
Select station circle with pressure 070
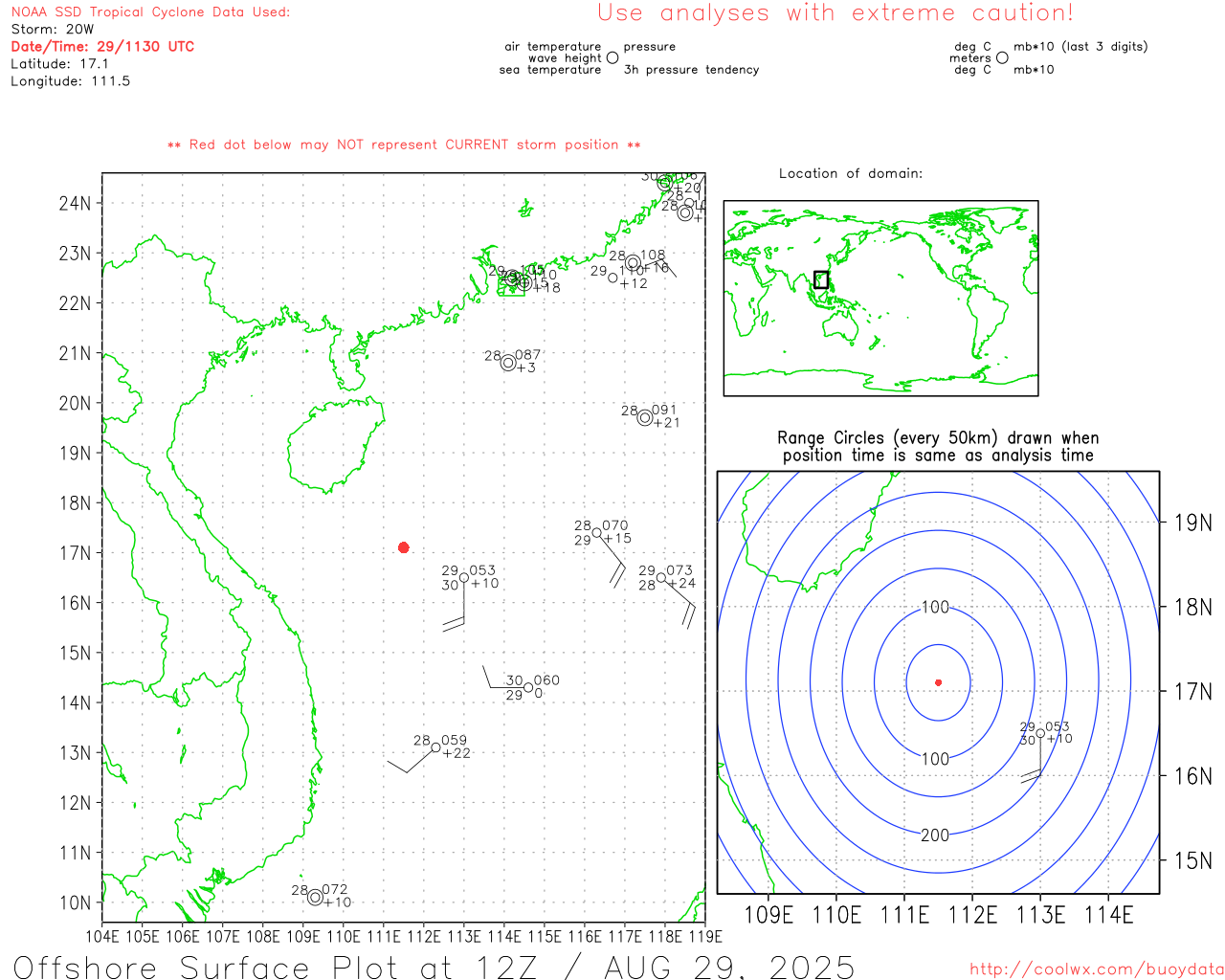(597, 532)
